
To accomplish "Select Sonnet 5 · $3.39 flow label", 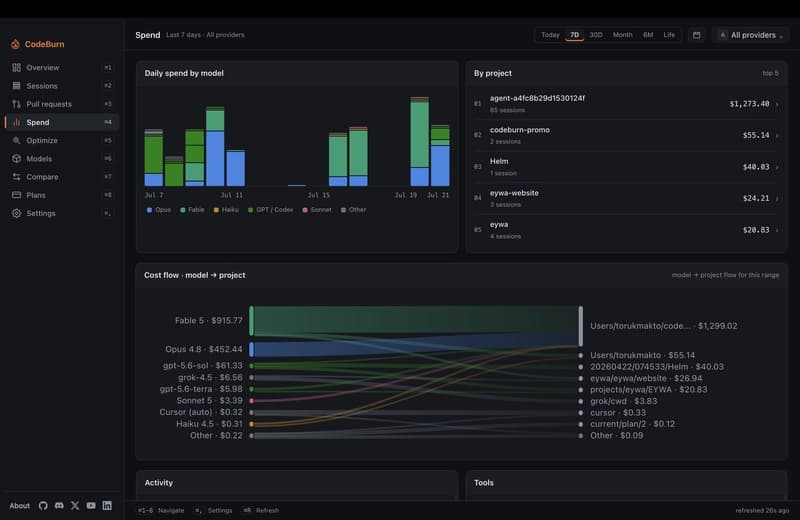I will (209, 401).
